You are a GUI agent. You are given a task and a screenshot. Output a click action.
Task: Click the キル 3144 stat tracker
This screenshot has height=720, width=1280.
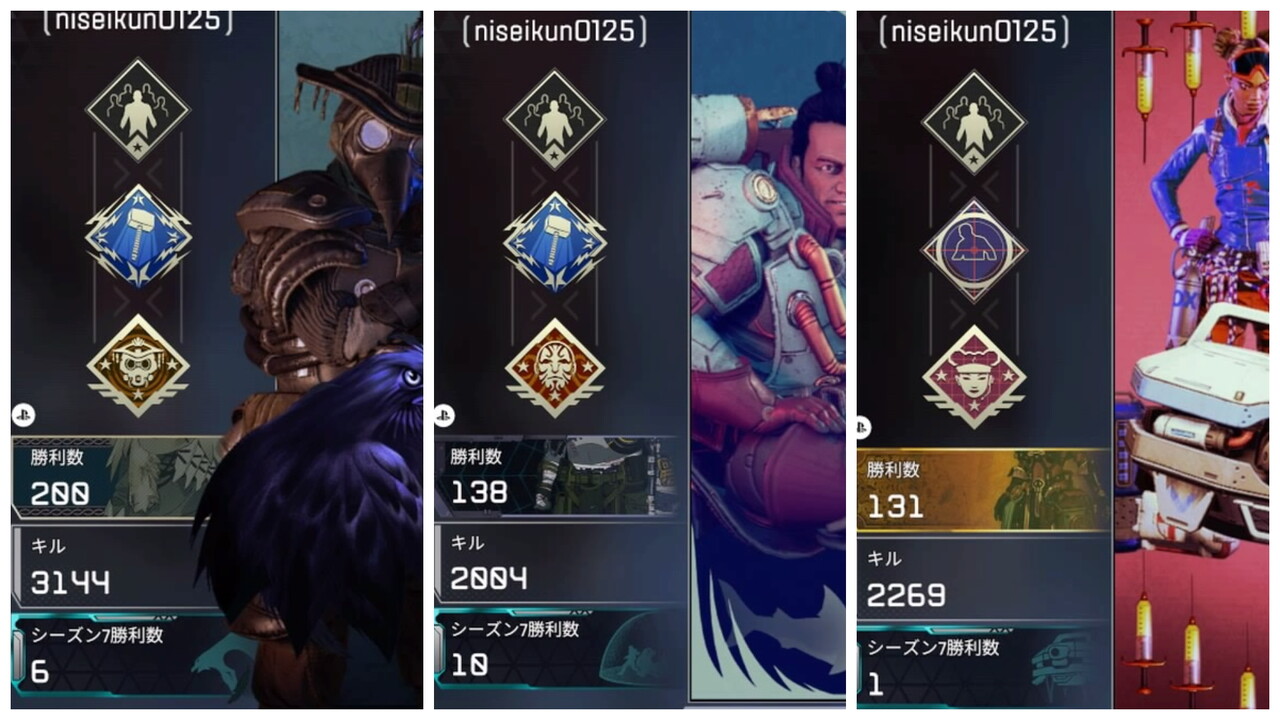click(117, 567)
